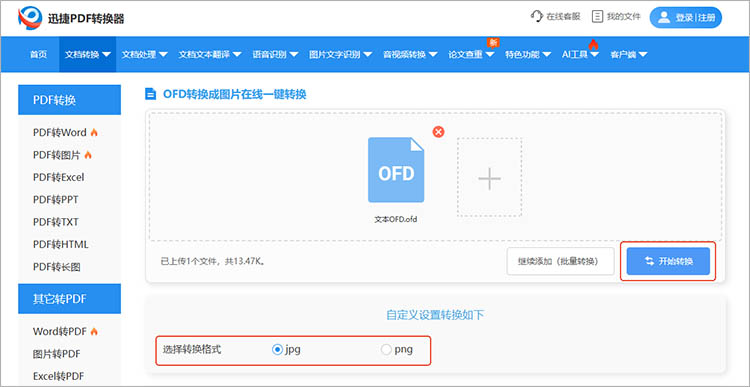Select PDF转长图 in the sidebar
Viewport: 750px width, 387px height.
click(x=56, y=267)
